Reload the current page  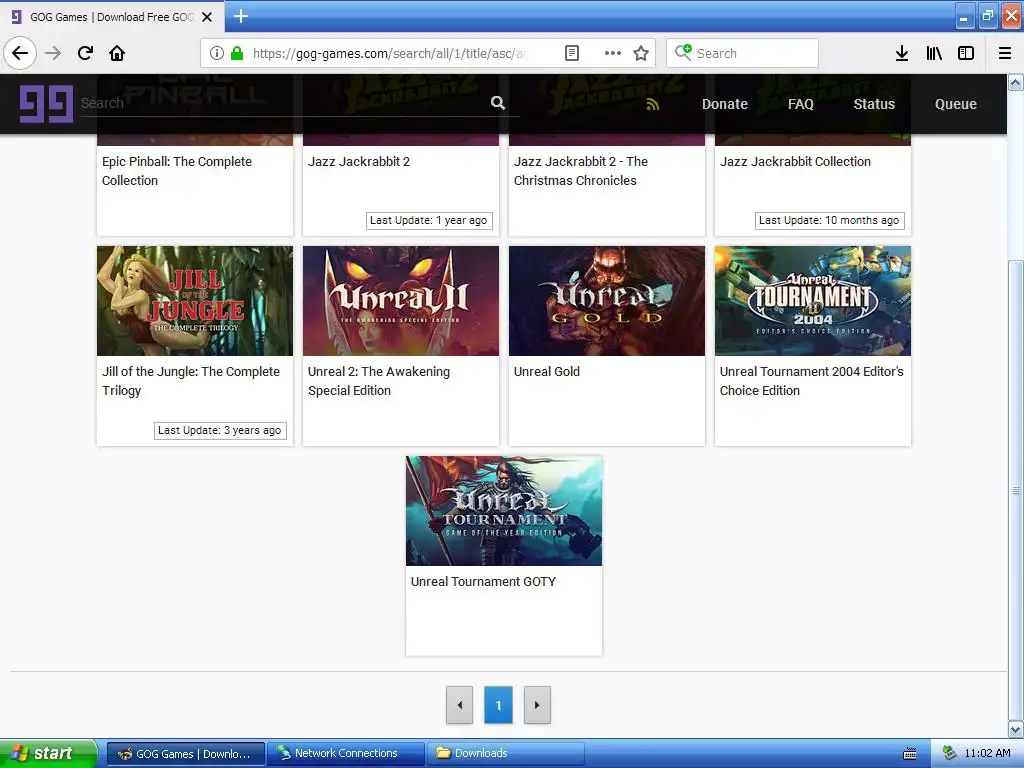[x=85, y=53]
